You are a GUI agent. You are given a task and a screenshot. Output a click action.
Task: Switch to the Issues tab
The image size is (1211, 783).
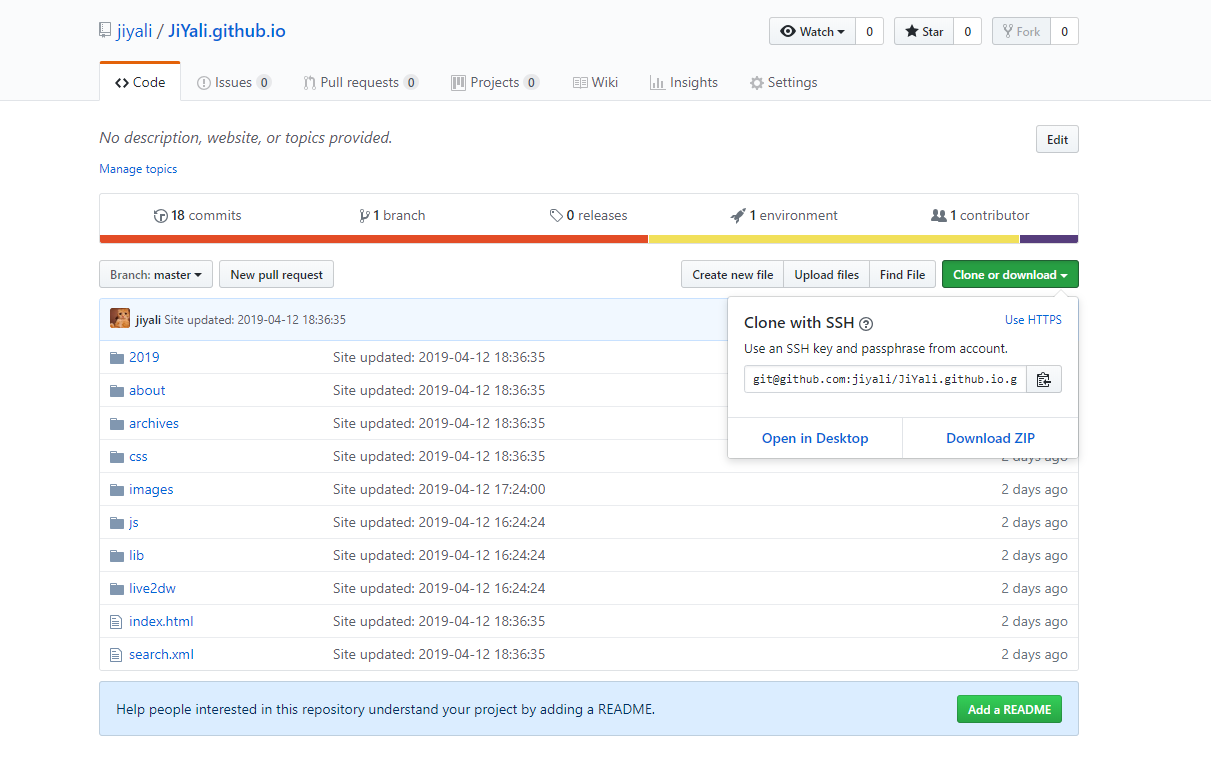pyautogui.click(x=234, y=82)
